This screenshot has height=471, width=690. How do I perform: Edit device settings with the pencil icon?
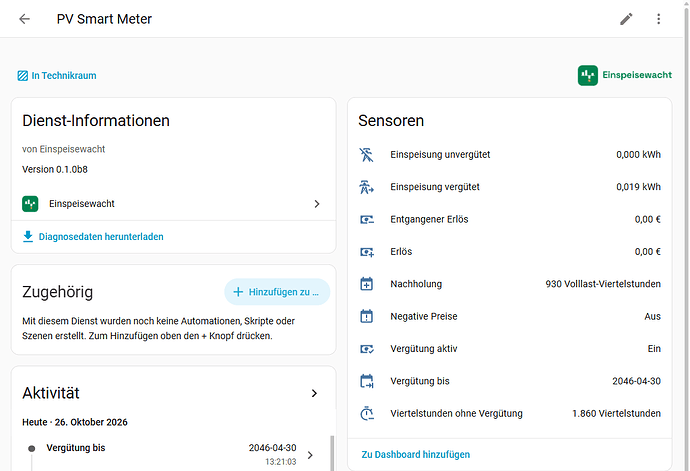tap(626, 19)
